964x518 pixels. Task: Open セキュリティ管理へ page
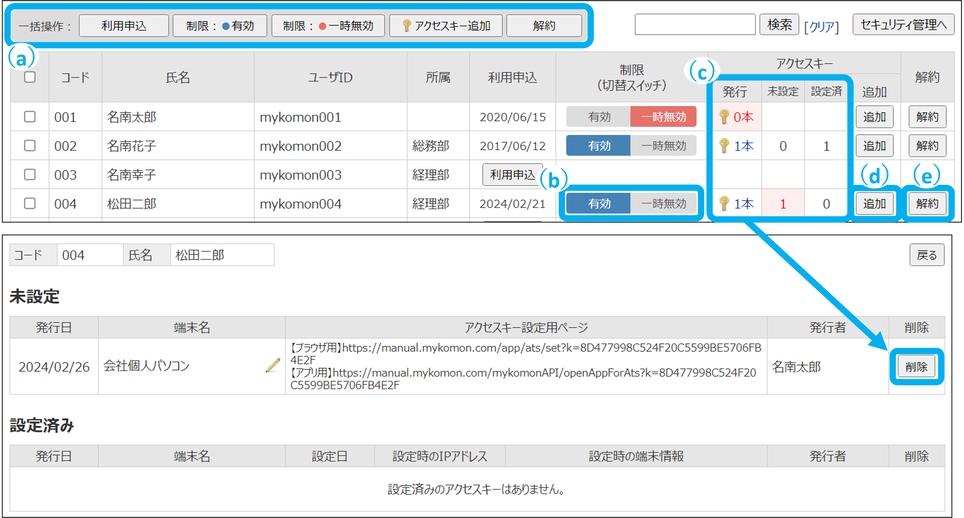click(904, 25)
